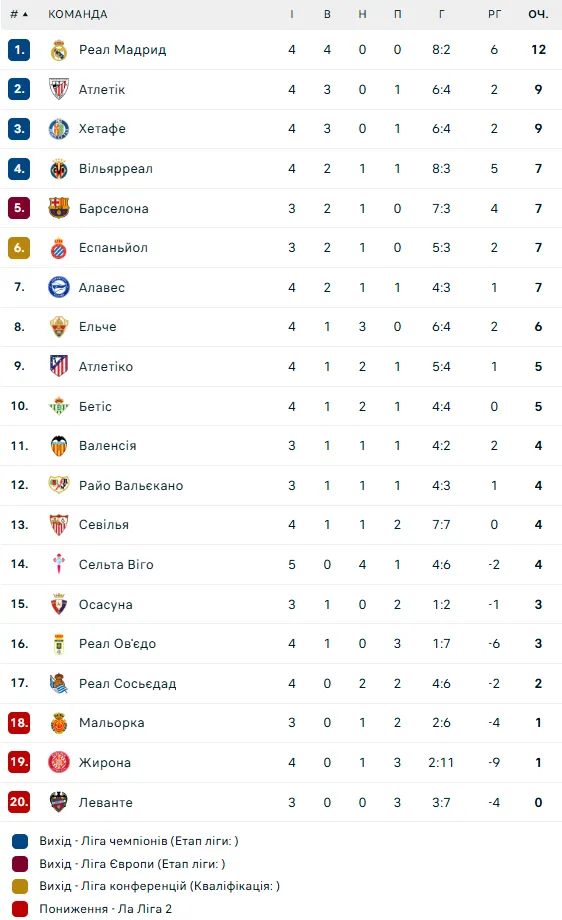
Task: Click the red Пониження legend swatch
Action: tap(20, 909)
